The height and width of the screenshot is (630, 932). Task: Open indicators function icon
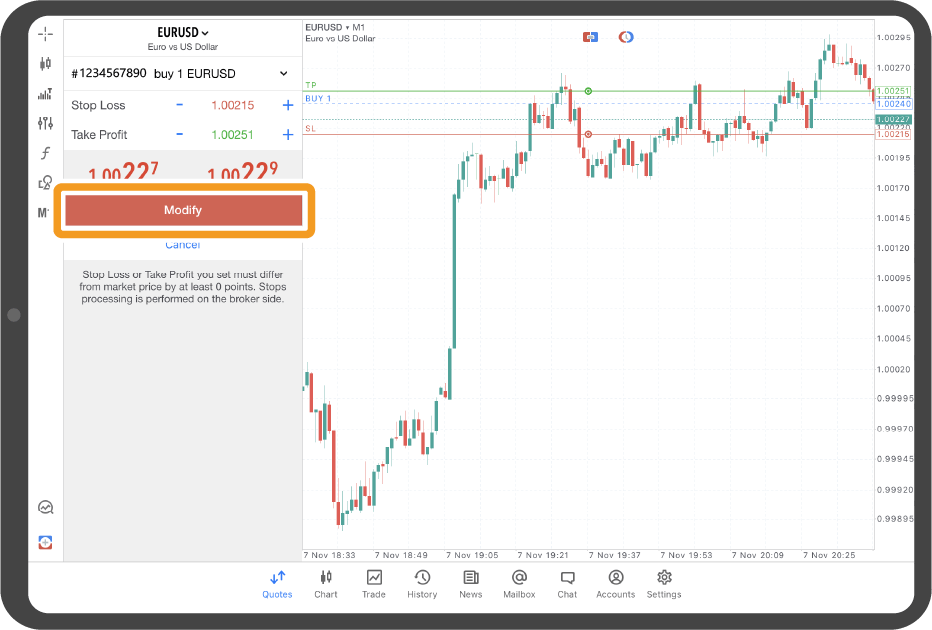click(x=45, y=153)
